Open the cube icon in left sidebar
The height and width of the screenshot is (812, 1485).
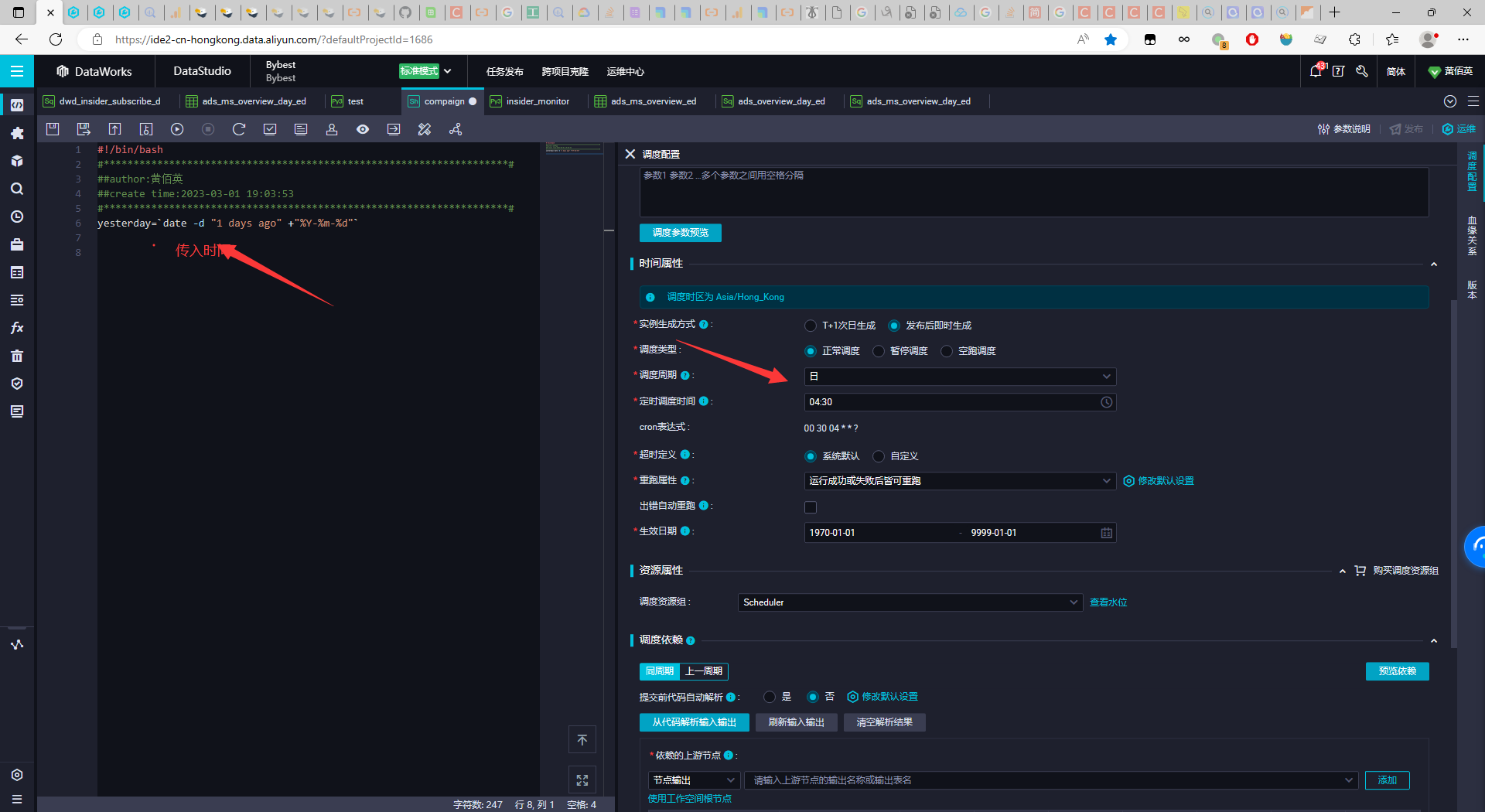[x=17, y=161]
